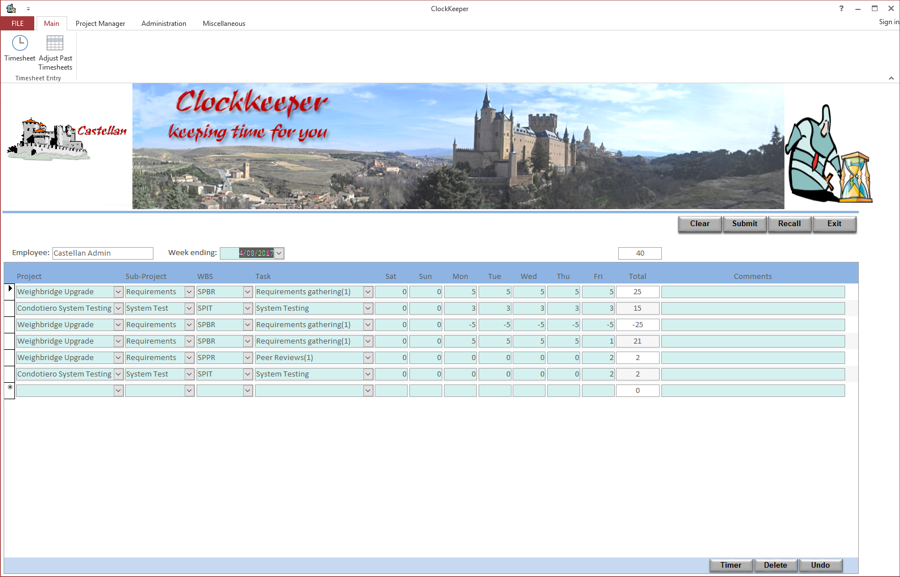Click the Delete button

[775, 565]
